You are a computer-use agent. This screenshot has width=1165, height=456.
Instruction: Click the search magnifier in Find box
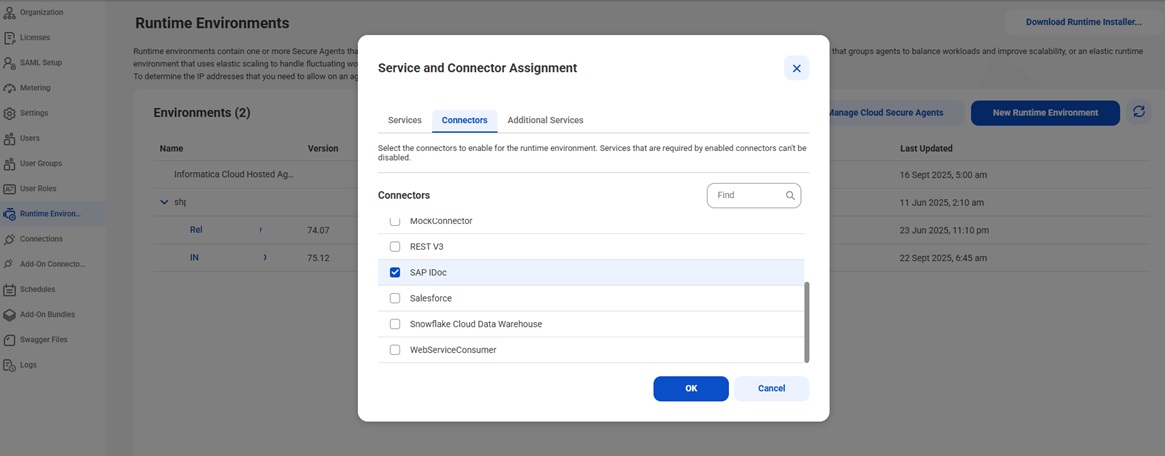click(790, 195)
